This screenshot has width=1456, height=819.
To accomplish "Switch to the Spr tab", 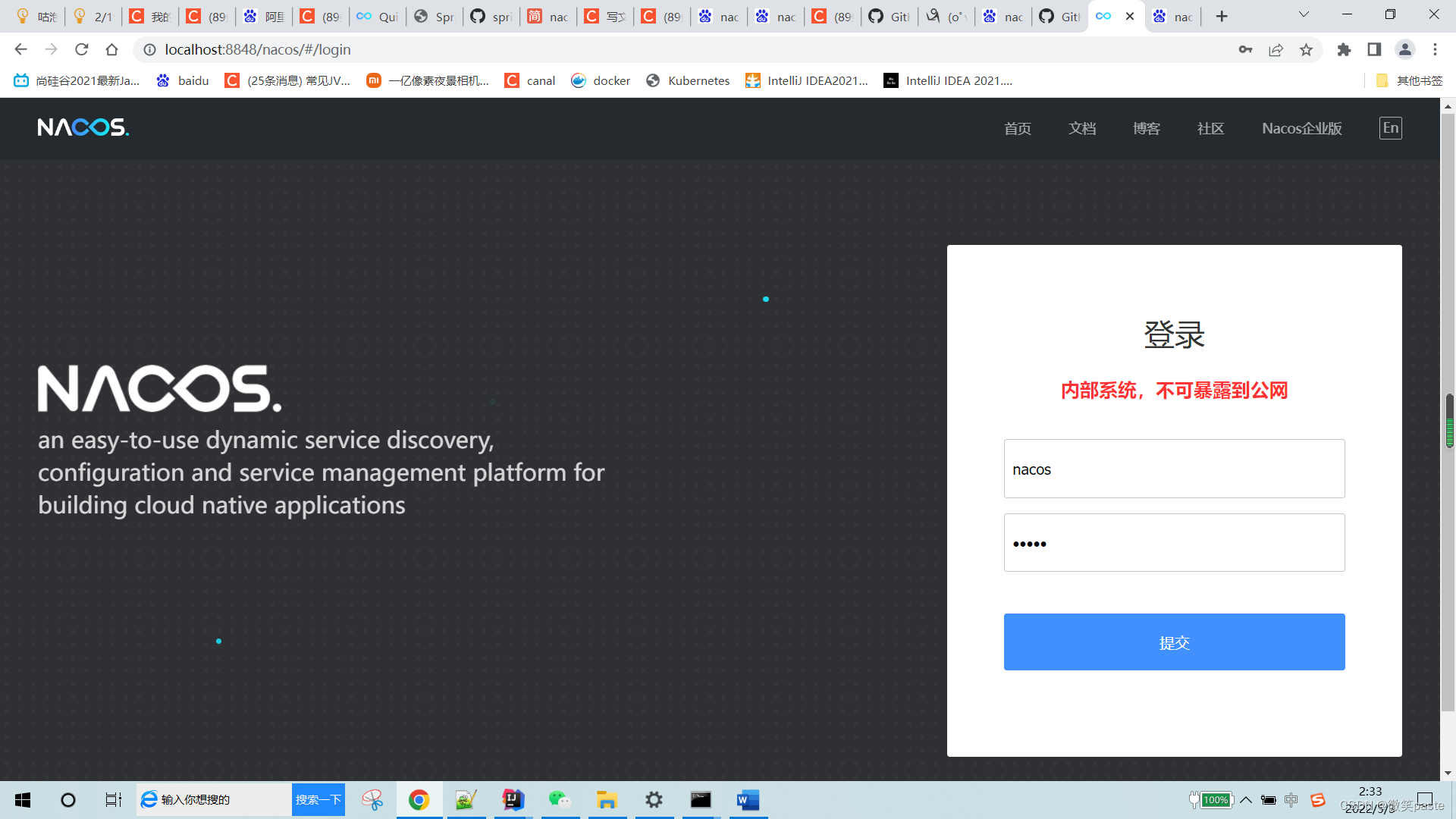I will tap(434, 16).
